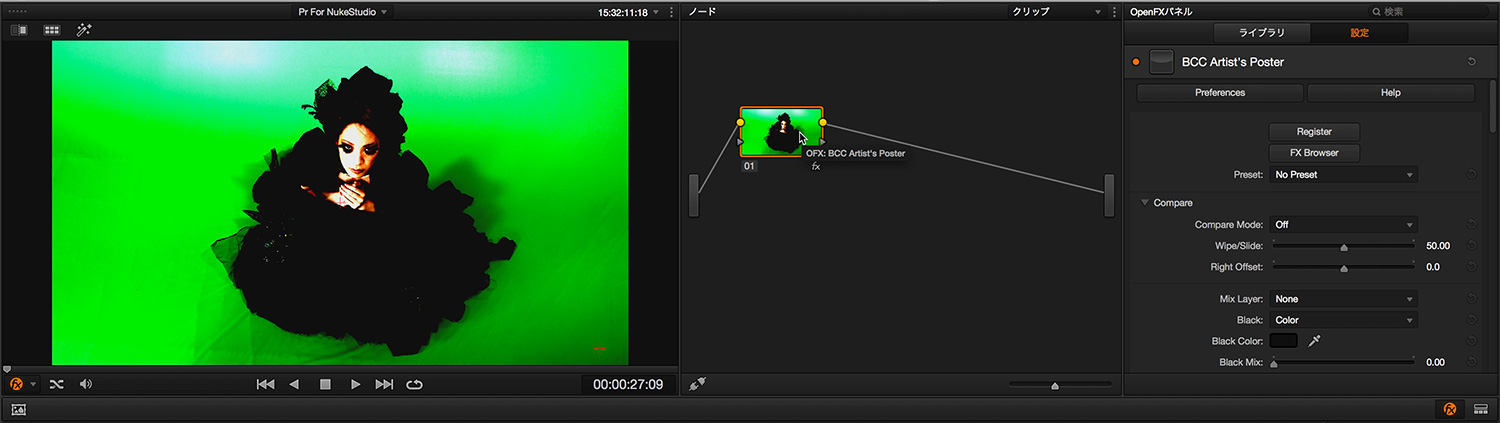The height and width of the screenshot is (423, 1500).
Task: Open the Compare Mode dropdown
Action: click(x=1343, y=225)
